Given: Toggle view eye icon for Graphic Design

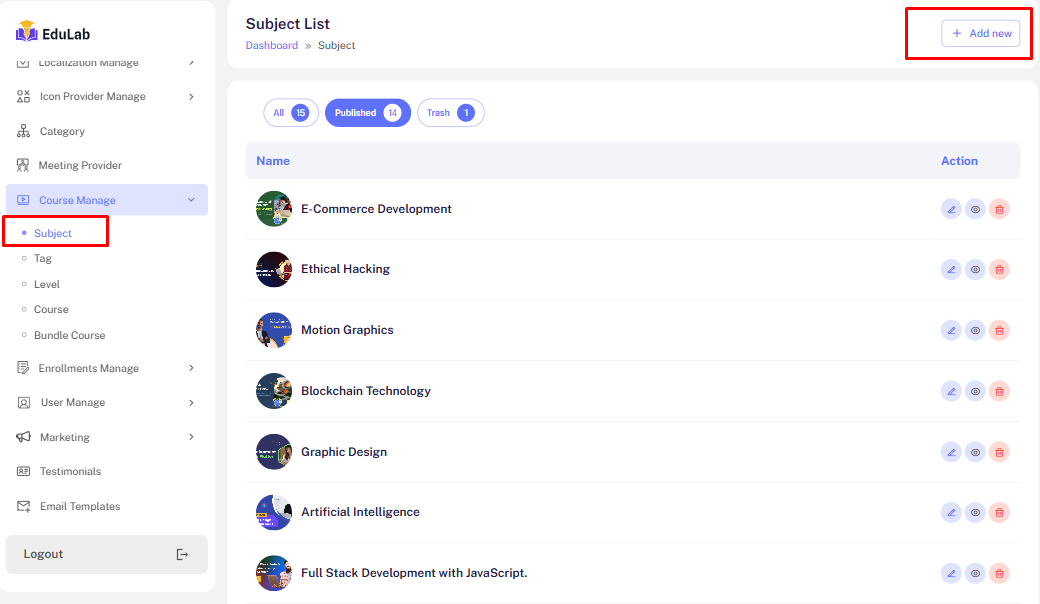Looking at the screenshot, I should 975,452.
